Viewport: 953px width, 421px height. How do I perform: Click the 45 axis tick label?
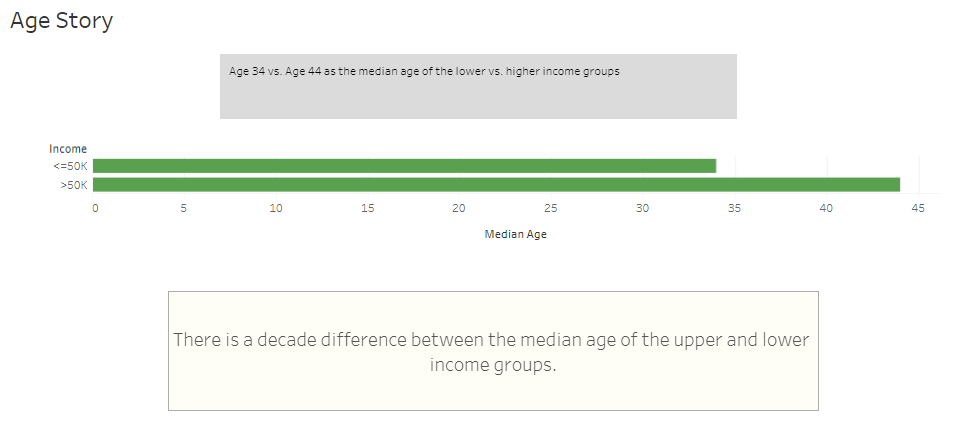point(918,208)
